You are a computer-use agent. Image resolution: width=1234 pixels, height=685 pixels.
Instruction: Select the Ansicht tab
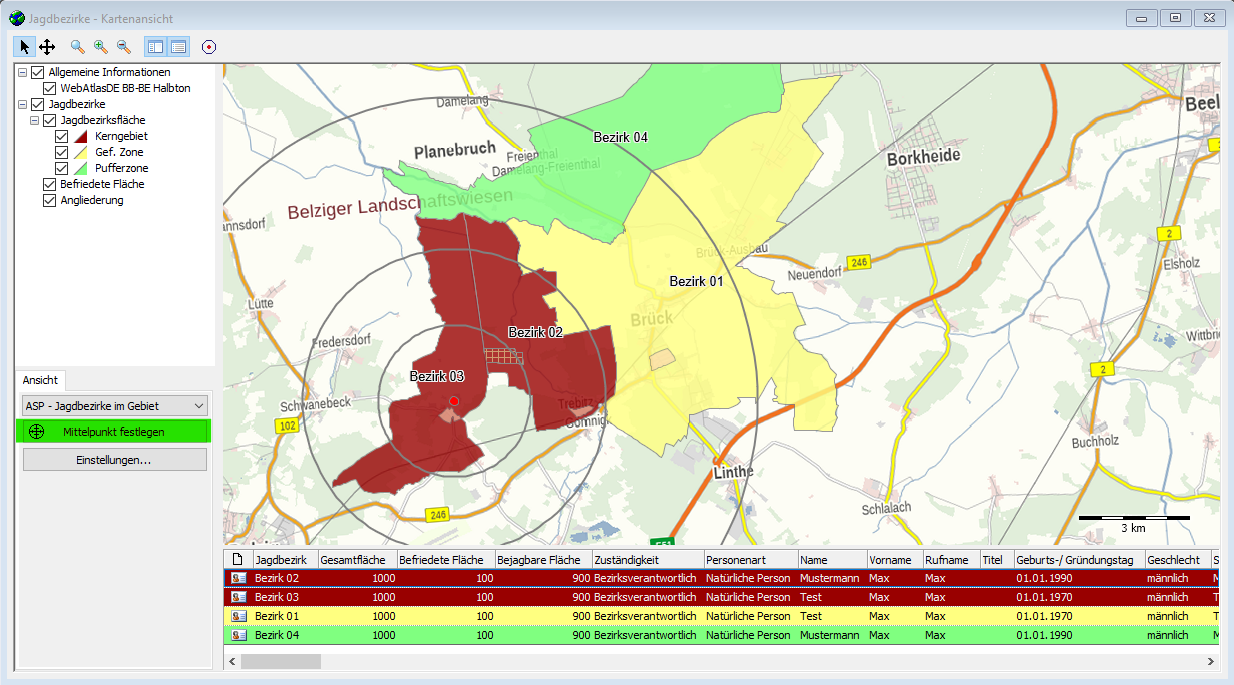point(40,381)
